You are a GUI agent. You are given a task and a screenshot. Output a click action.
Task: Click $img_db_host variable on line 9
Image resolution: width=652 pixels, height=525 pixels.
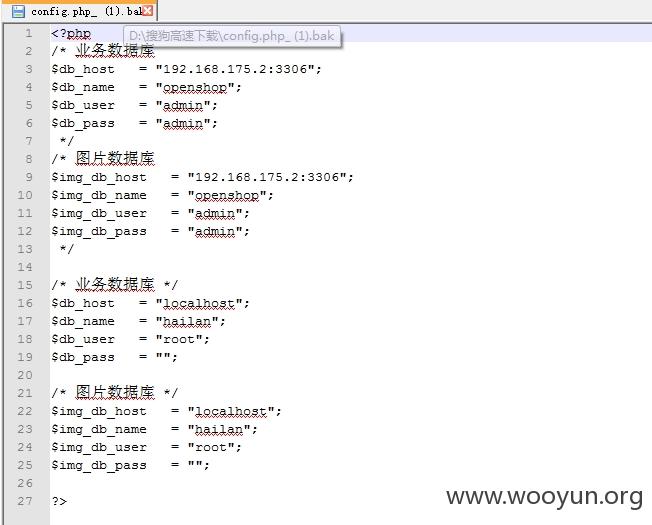[x=99, y=177]
